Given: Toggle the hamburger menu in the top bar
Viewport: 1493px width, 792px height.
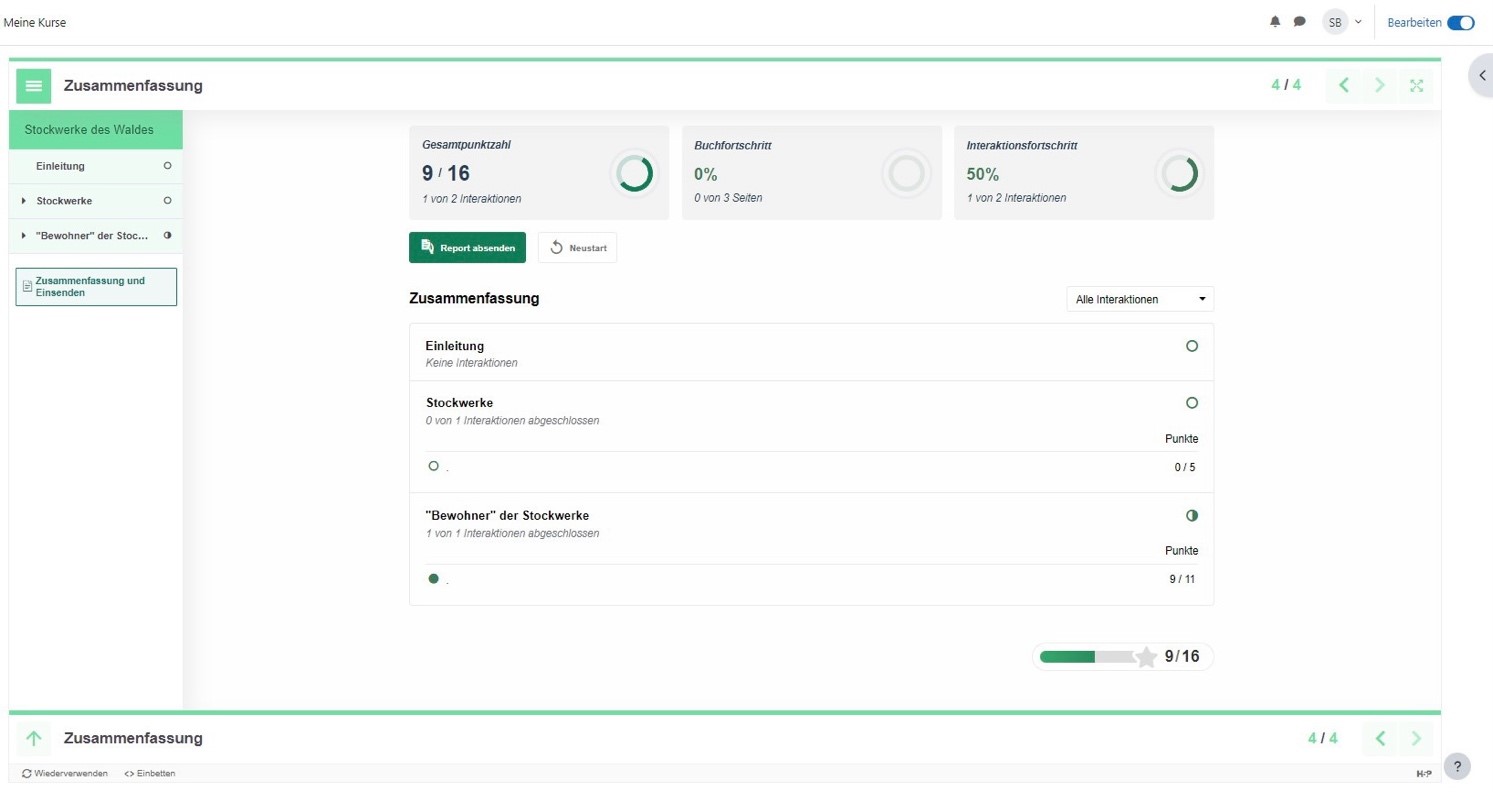Looking at the screenshot, I should click(x=34, y=86).
